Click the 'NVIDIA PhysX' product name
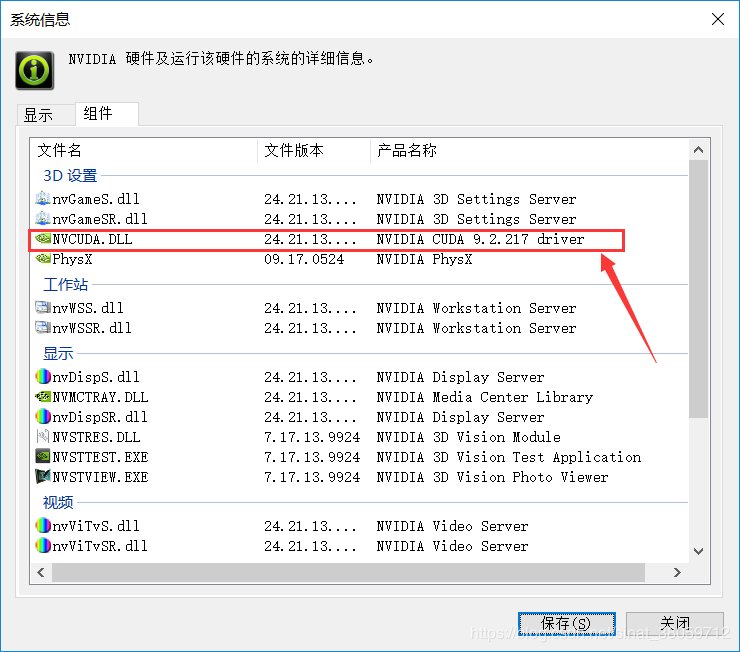 coord(424,259)
